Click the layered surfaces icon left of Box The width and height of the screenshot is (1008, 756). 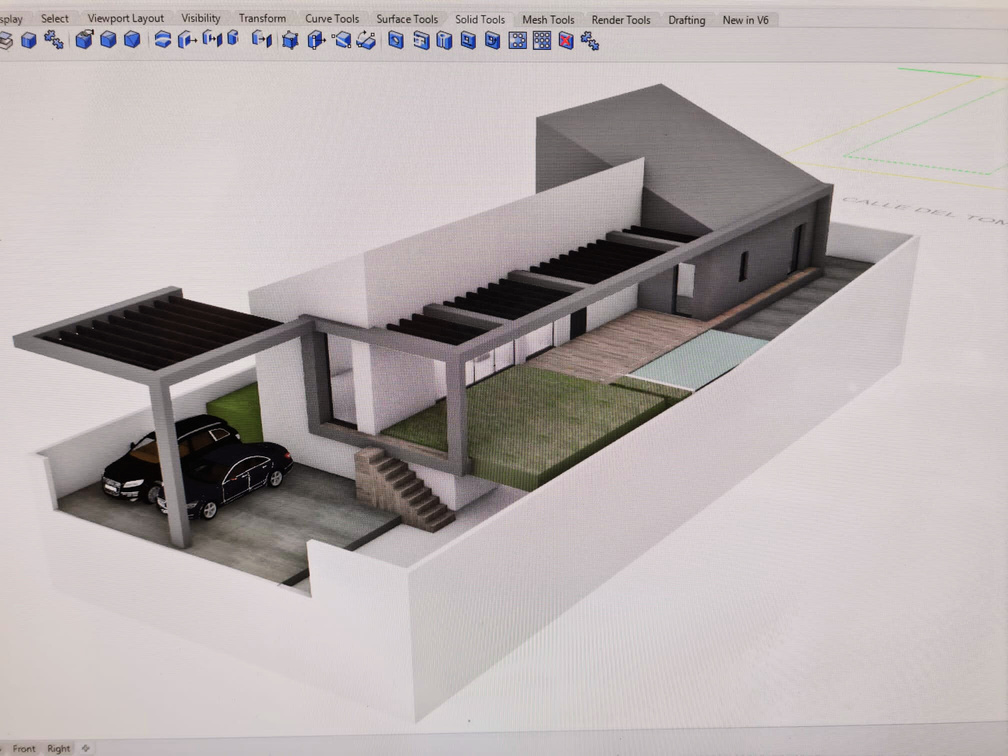[6, 40]
